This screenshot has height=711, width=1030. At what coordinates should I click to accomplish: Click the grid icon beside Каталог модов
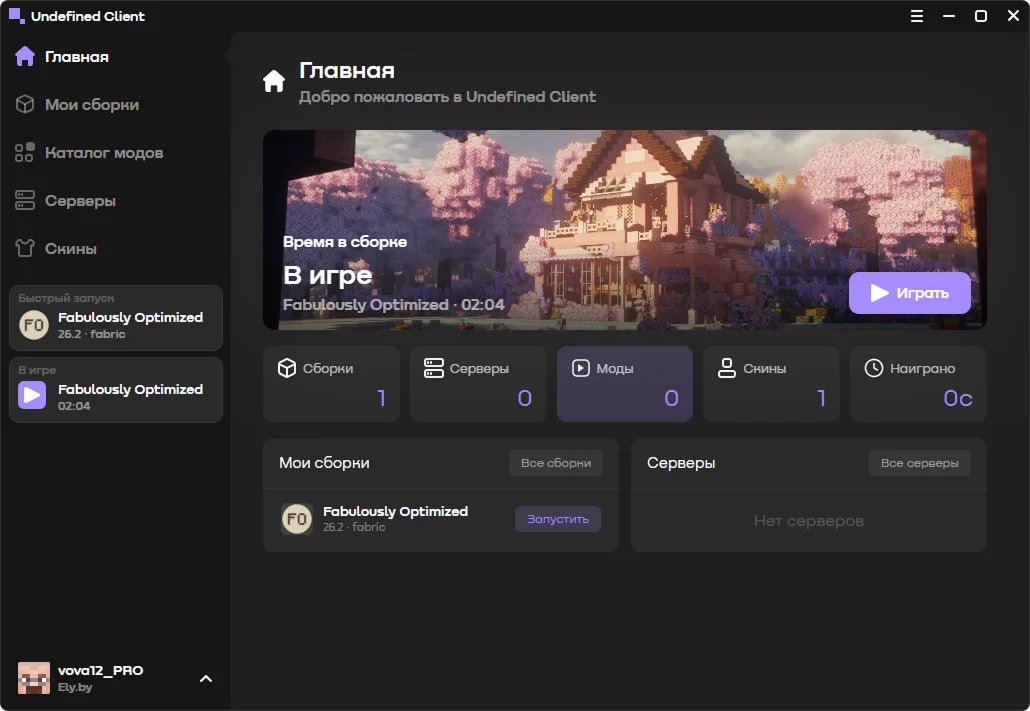(24, 152)
